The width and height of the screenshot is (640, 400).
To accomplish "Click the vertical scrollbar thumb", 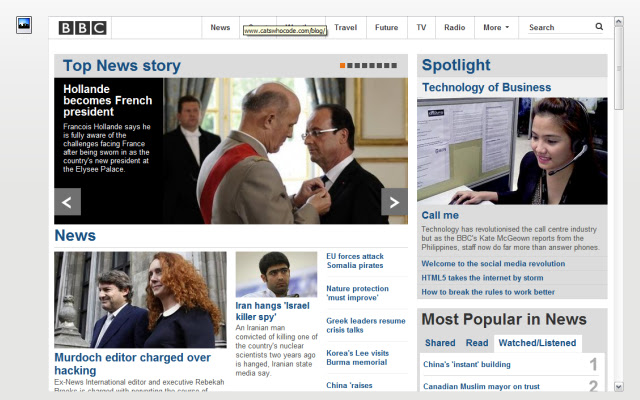I will coord(619,68).
